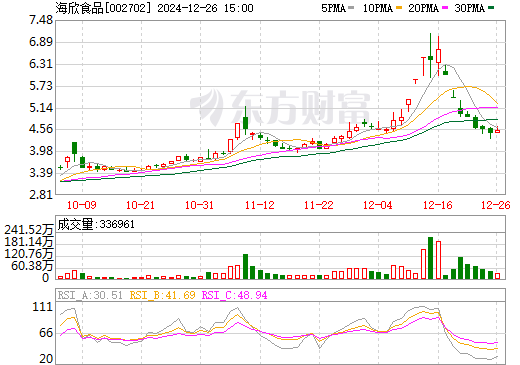Click the 241.52万 volume axis label

point(29,230)
